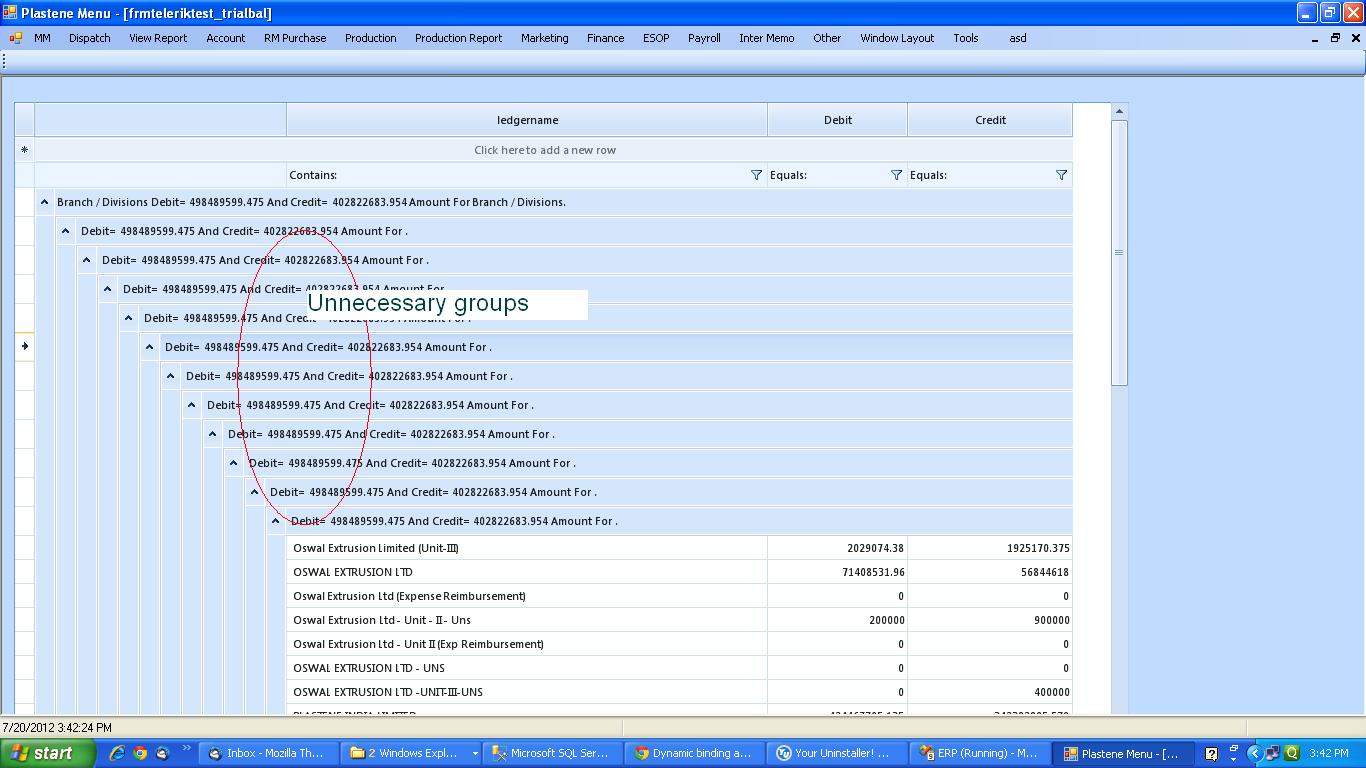The width and height of the screenshot is (1366, 768).
Task: Open the Inter Memo menu
Action: tap(767, 38)
